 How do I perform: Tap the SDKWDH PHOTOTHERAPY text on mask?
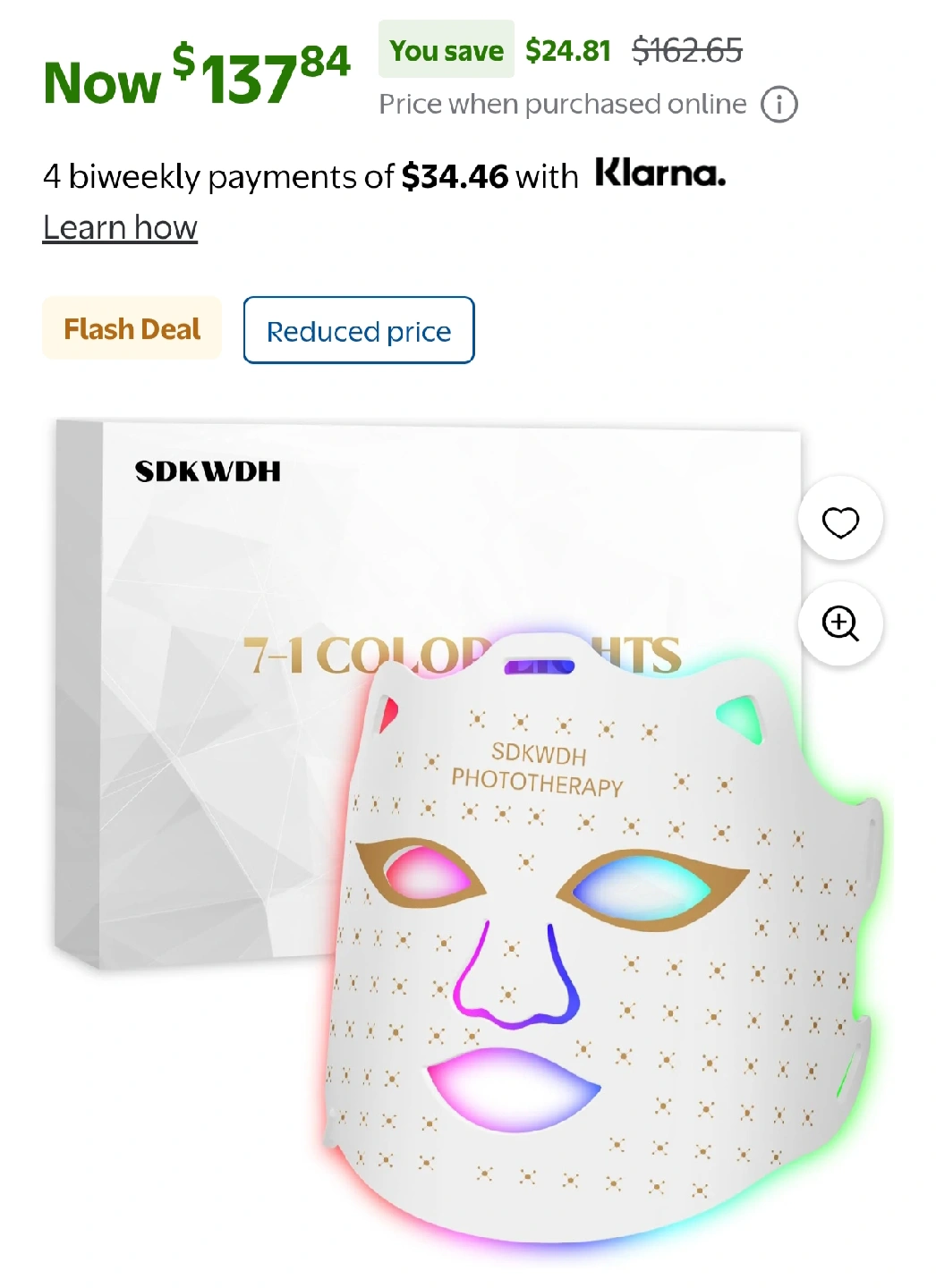[x=538, y=769]
